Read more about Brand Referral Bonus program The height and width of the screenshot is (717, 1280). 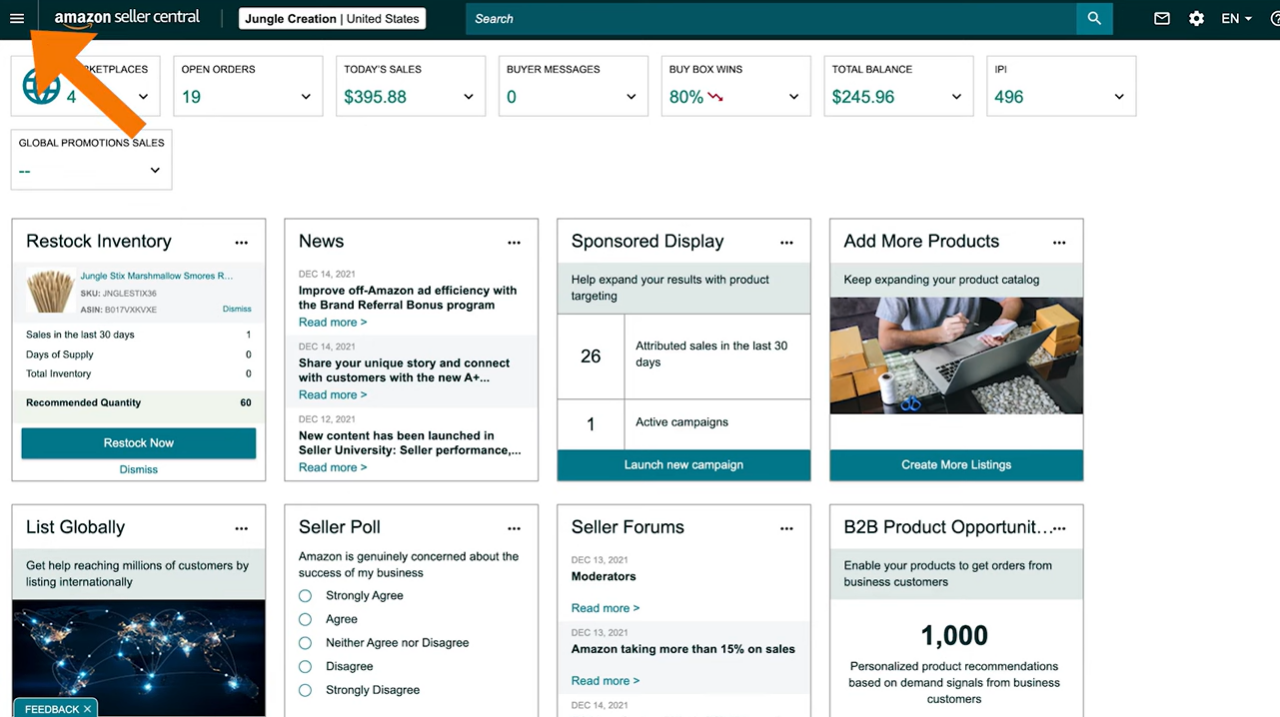(333, 322)
